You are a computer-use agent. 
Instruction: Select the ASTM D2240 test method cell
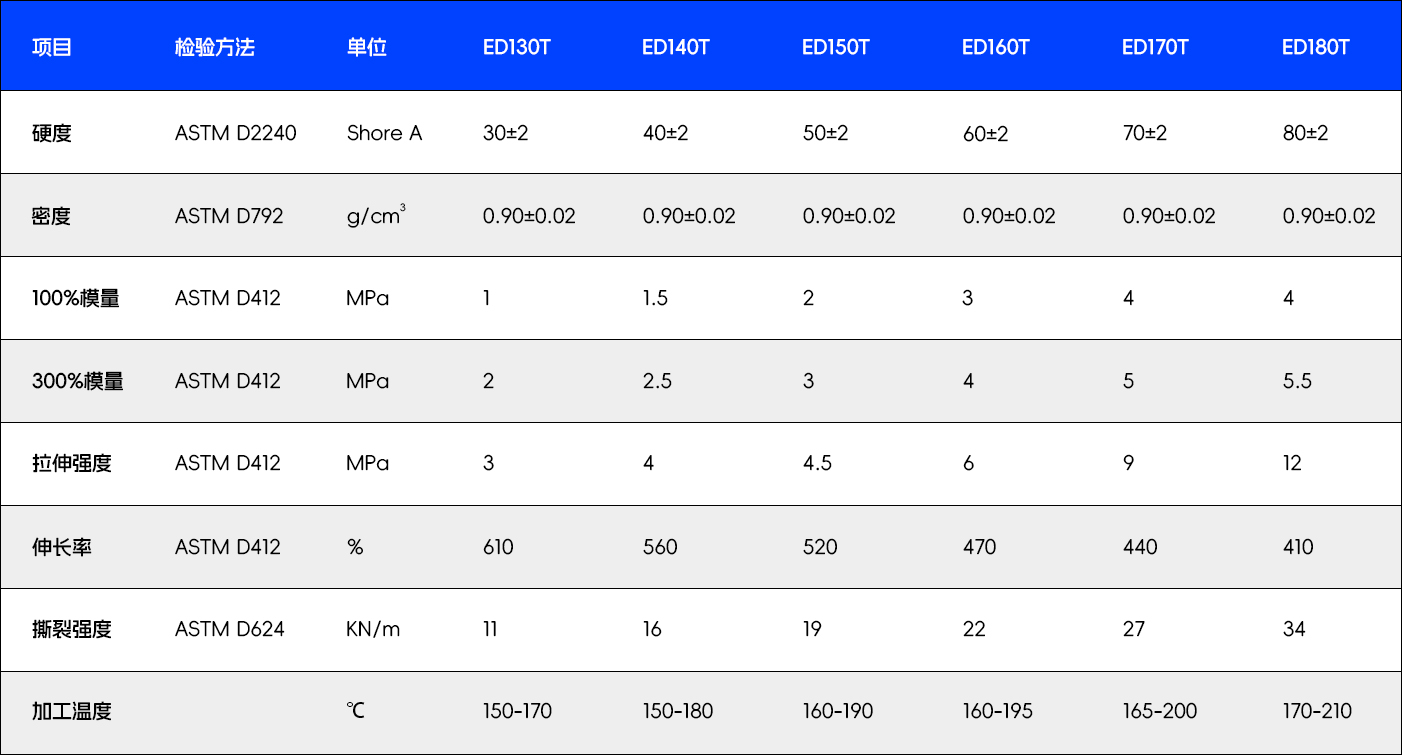click(236, 133)
